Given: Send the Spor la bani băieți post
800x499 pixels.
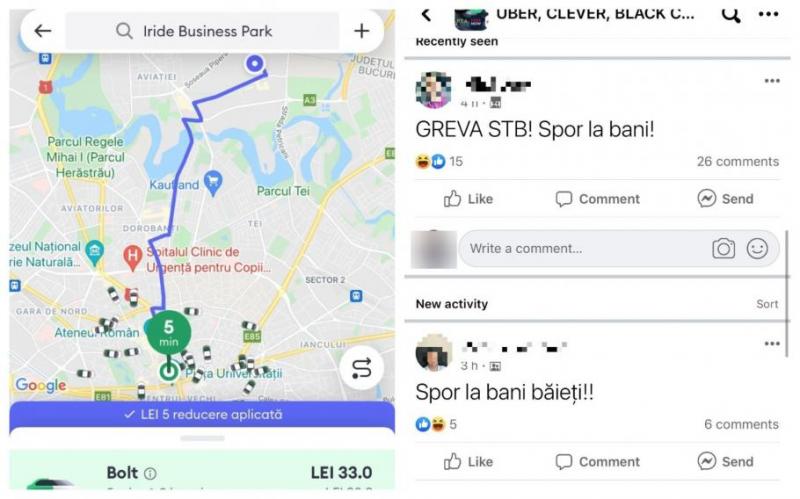Looking at the screenshot, I should click(x=725, y=461).
